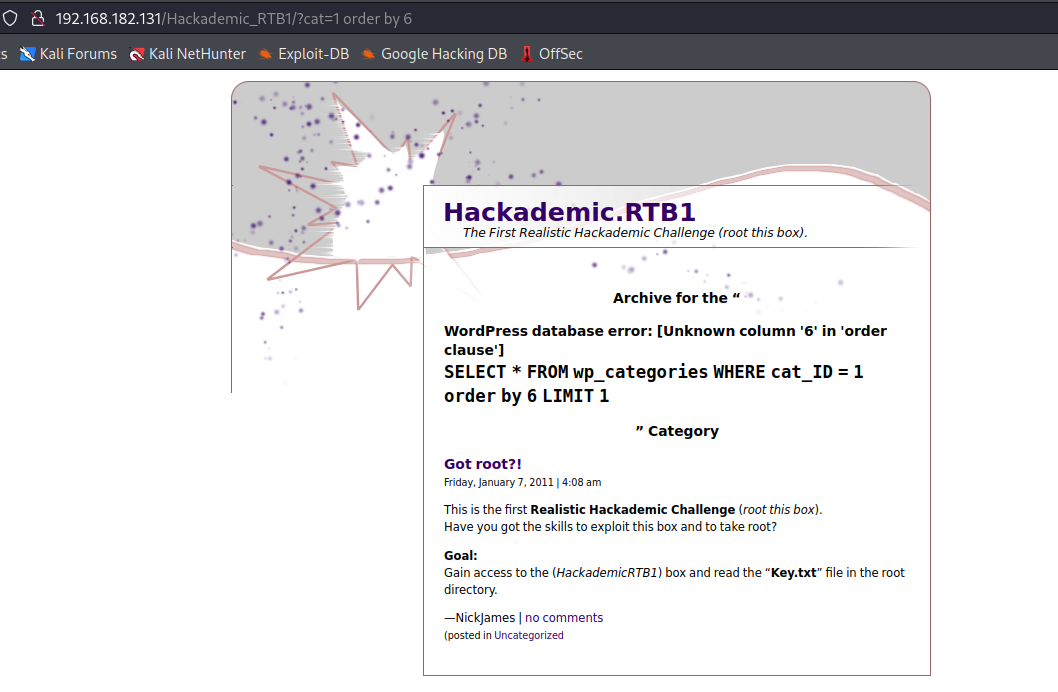
Task: Click the 'WordPress database error' message
Action: pos(665,340)
